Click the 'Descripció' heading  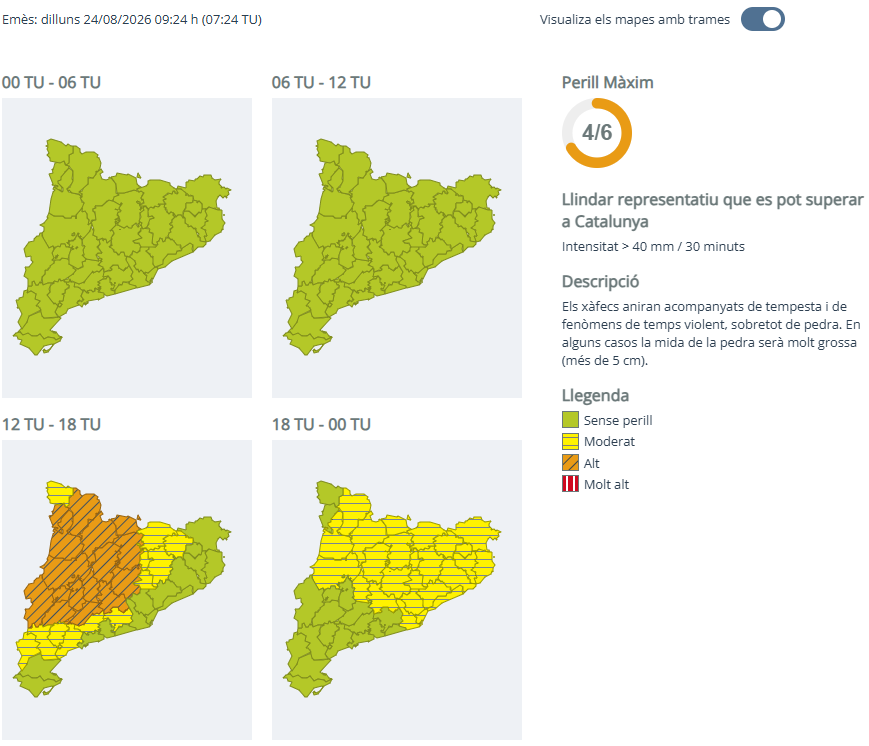(600, 282)
